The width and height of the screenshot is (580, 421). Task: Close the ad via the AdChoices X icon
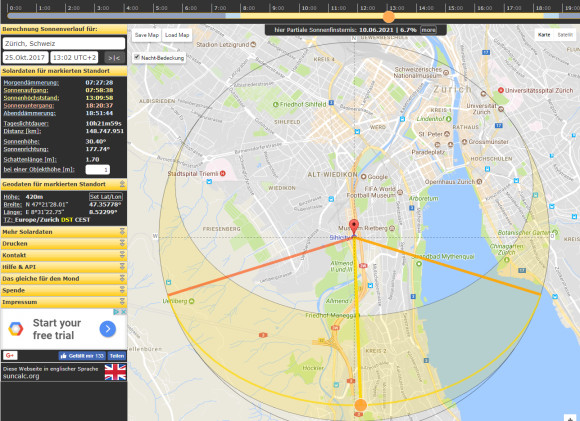point(124,312)
